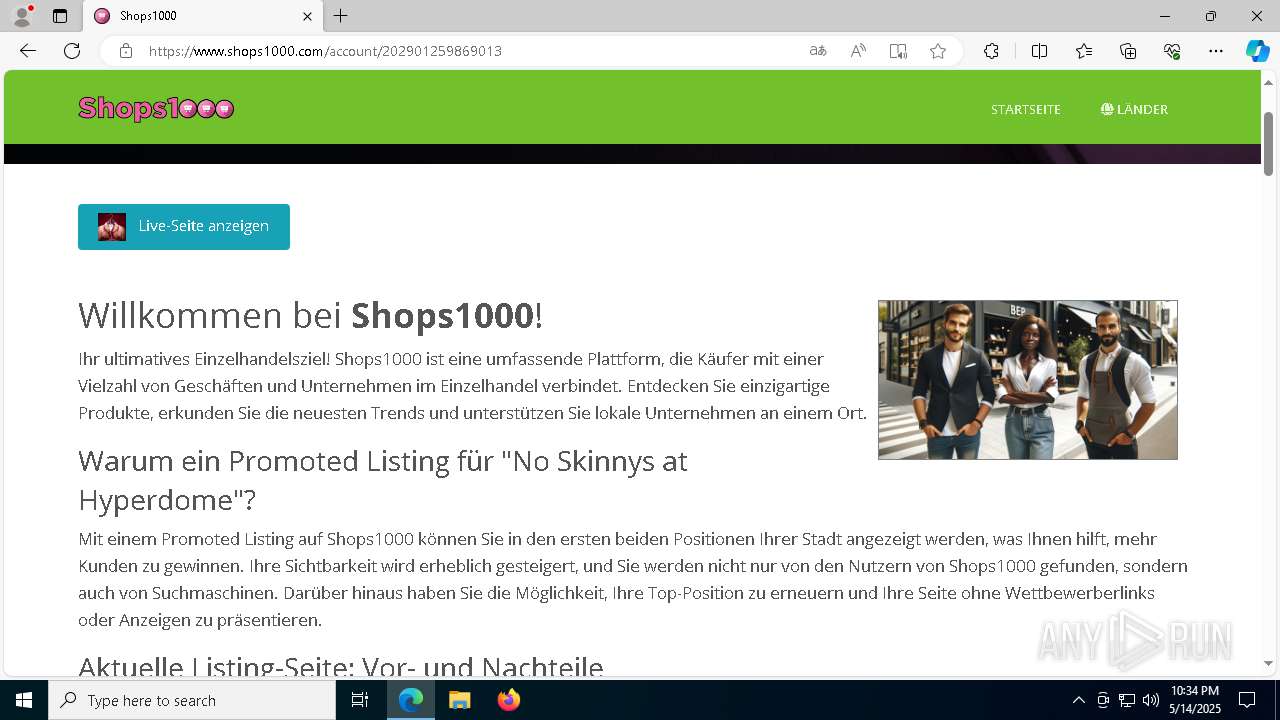Activate the Read aloud icon
Viewport: 1280px width, 720px height.
858,51
